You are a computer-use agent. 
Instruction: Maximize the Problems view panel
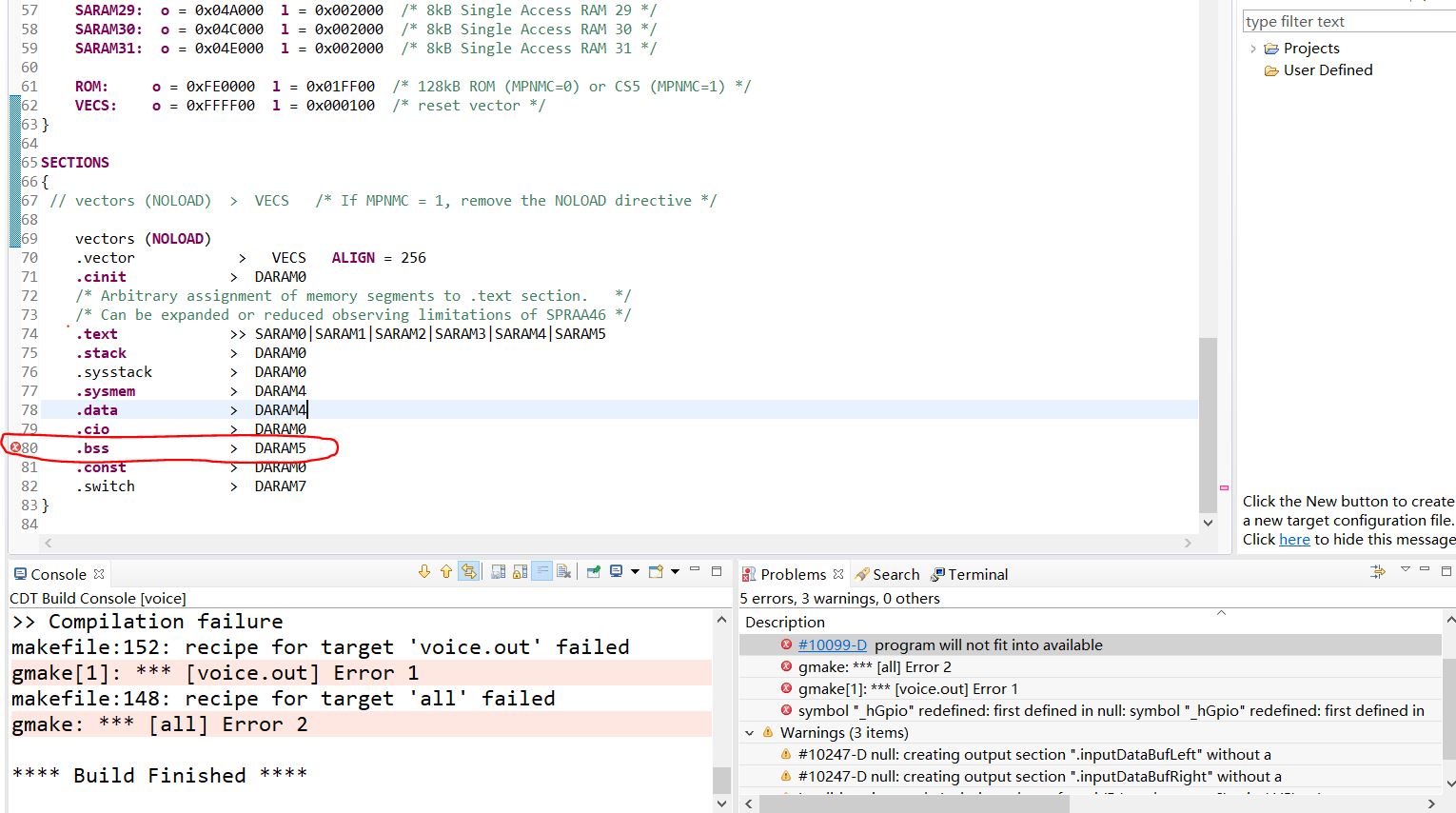pos(1446,571)
